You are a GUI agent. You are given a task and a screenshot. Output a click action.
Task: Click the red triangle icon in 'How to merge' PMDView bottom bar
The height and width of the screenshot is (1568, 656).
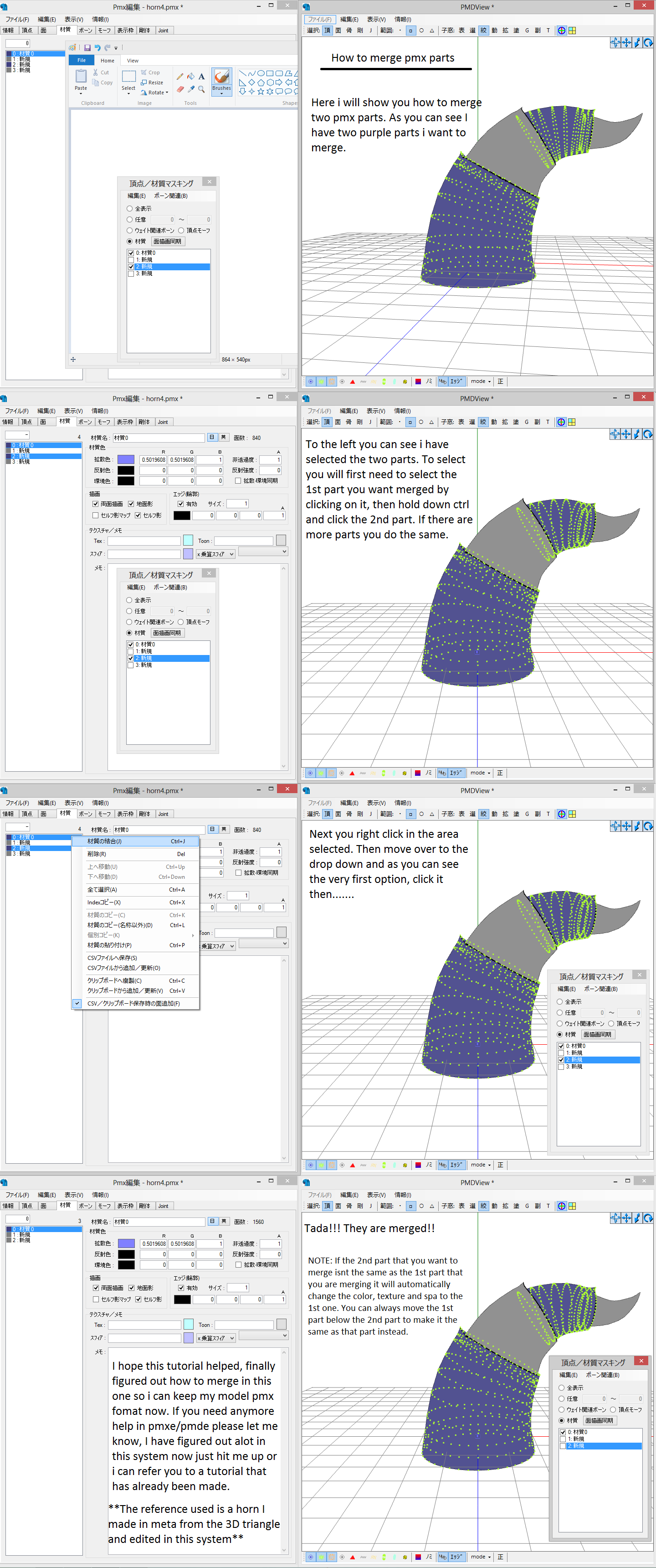(x=352, y=382)
